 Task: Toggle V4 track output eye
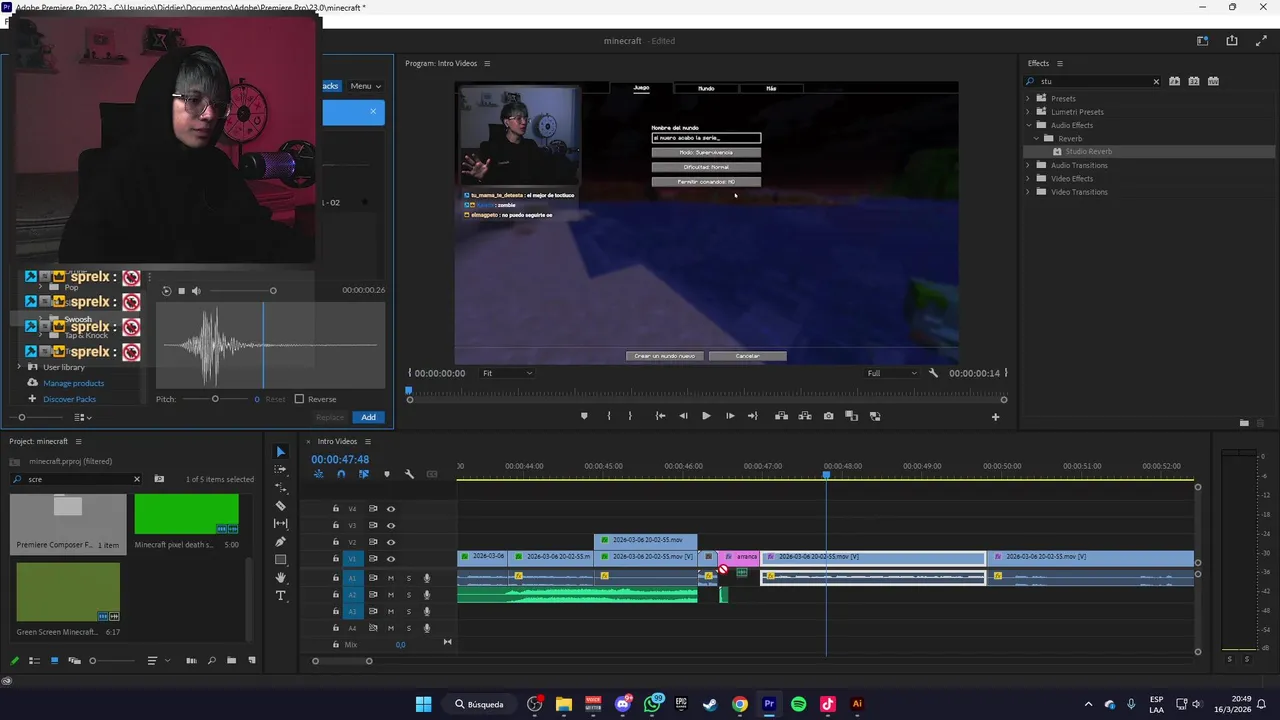pyautogui.click(x=391, y=509)
